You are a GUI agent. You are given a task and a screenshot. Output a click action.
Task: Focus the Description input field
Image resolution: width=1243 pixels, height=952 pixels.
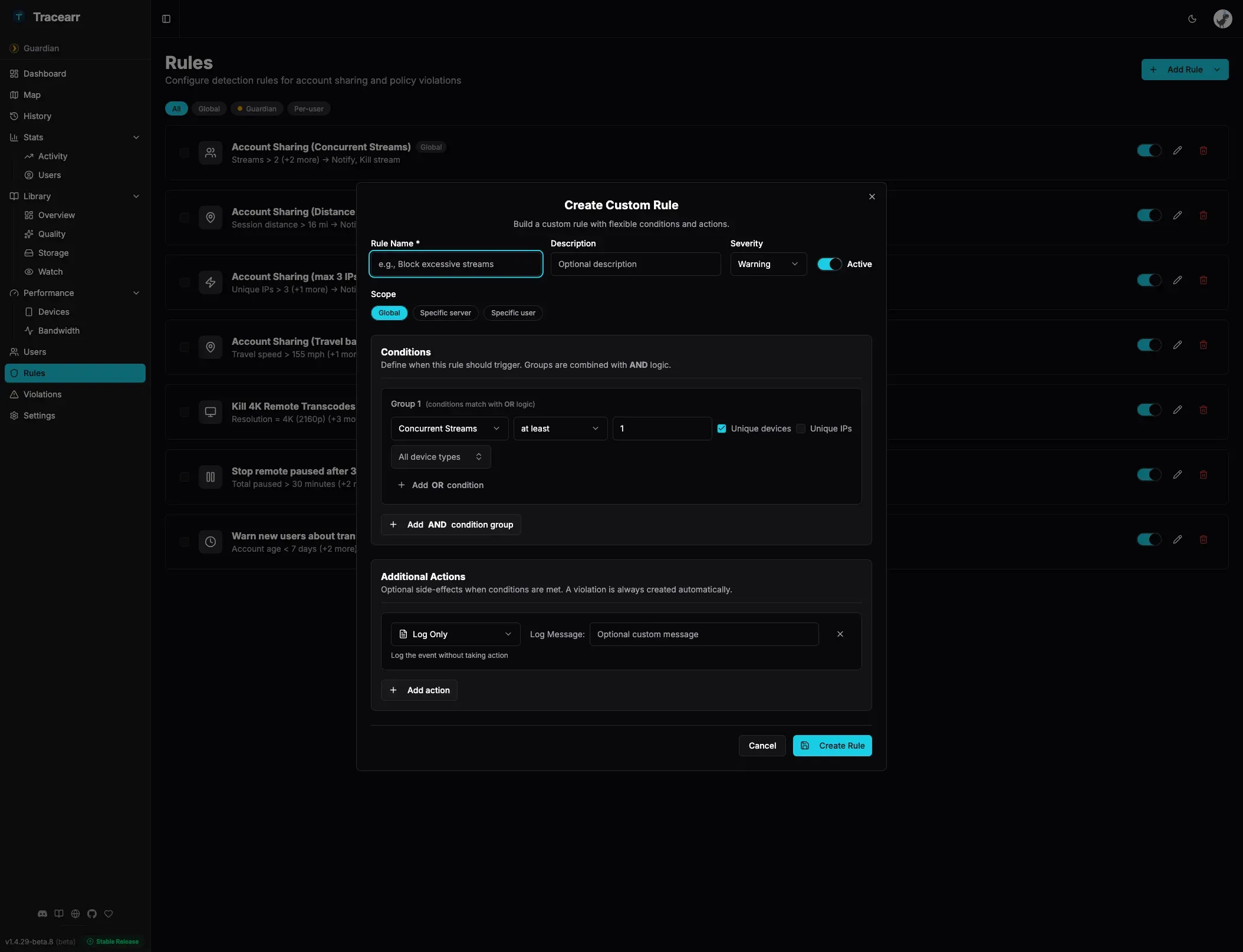636,264
